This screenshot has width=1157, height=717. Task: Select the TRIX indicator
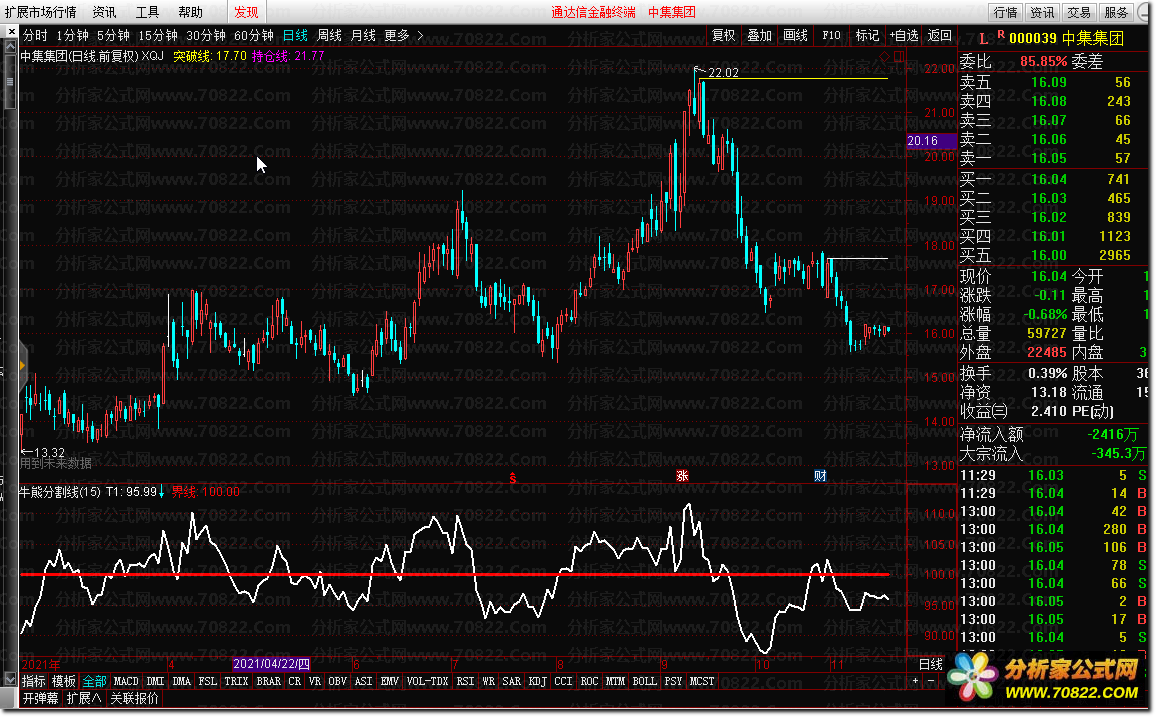[x=236, y=682]
